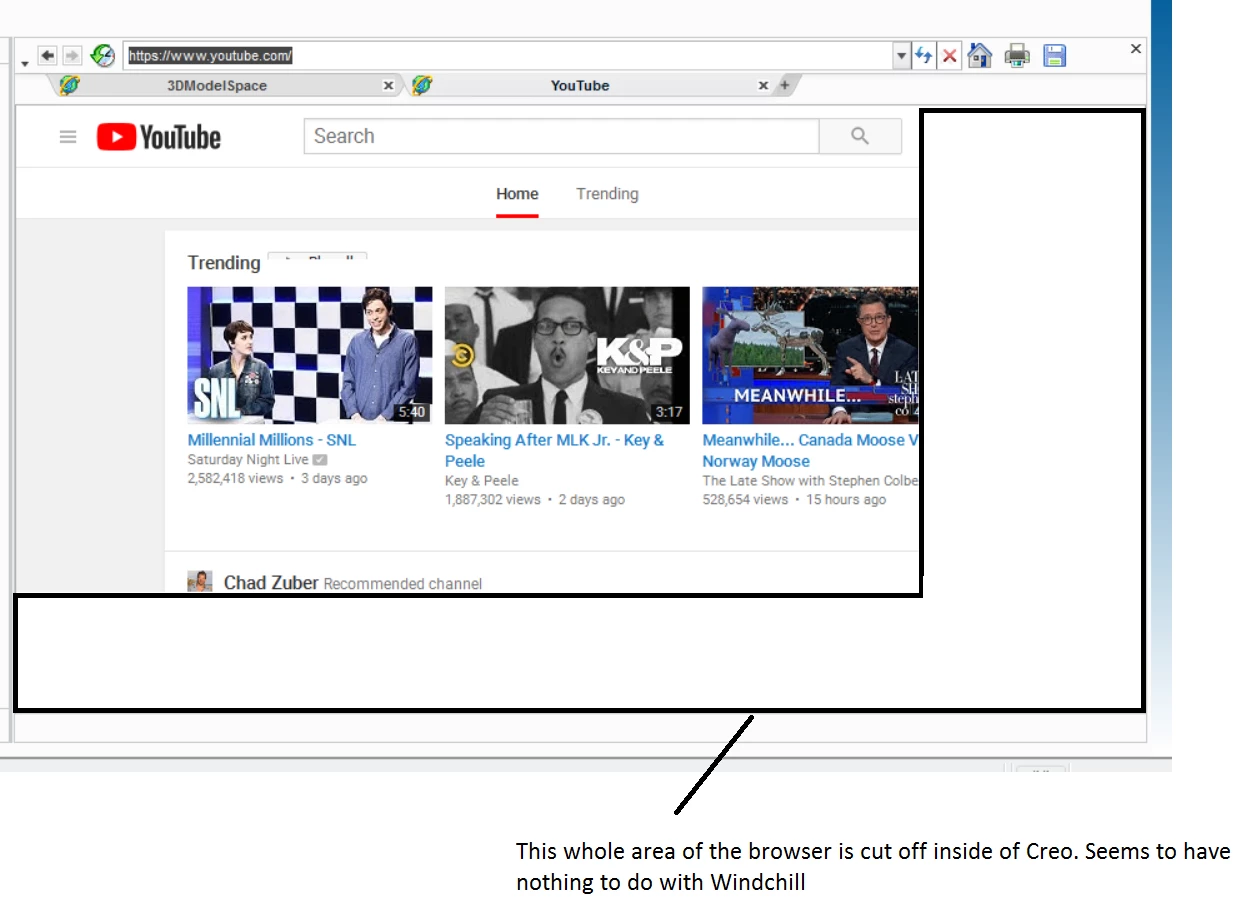Visit The Late Show with Stephen Colbert channel

810,481
